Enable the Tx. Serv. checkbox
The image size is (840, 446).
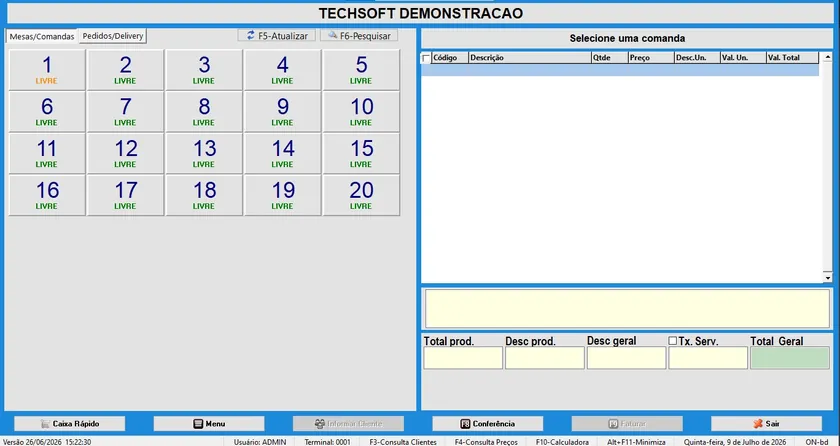[672, 341]
